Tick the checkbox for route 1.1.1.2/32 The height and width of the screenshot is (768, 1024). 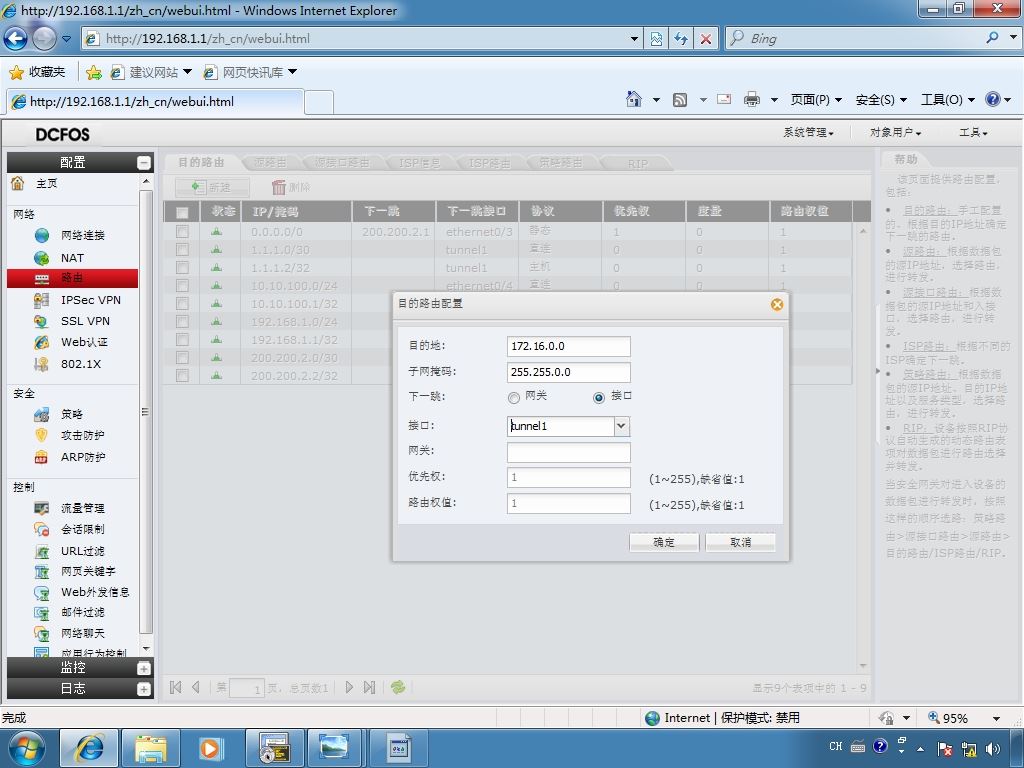pyautogui.click(x=182, y=268)
